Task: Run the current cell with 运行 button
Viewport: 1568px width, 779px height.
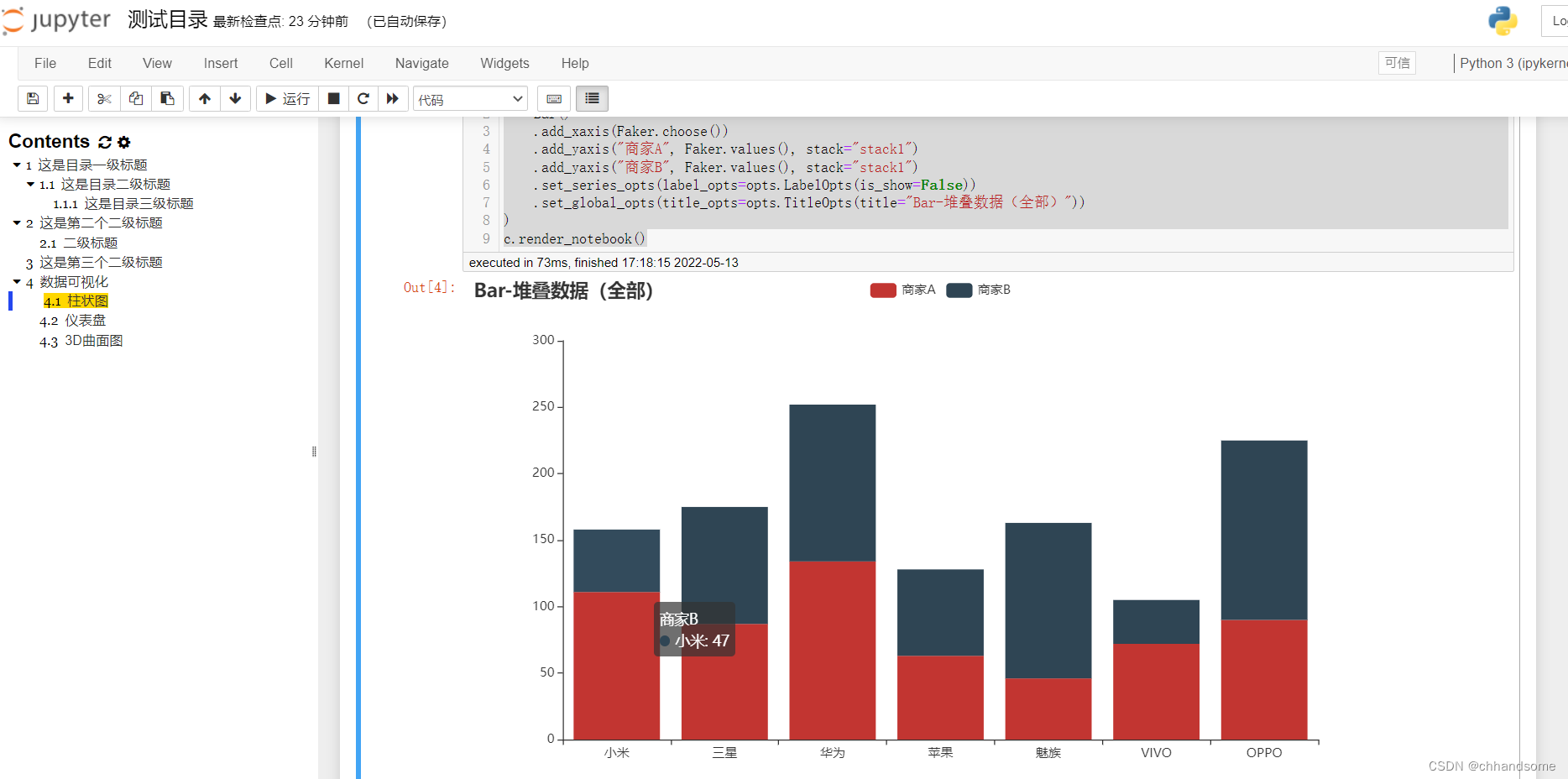Action: click(287, 99)
